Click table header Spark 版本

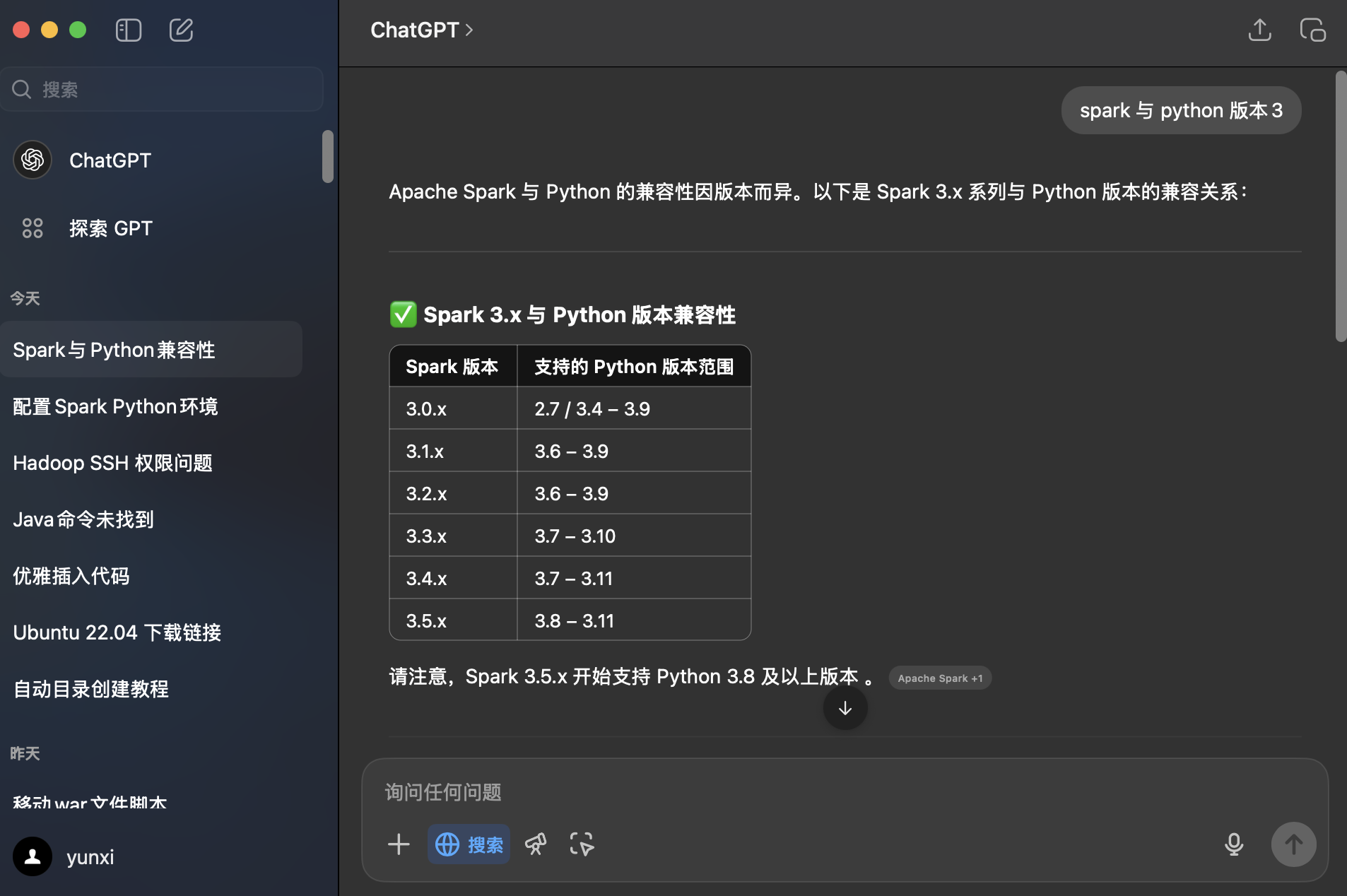(x=454, y=366)
